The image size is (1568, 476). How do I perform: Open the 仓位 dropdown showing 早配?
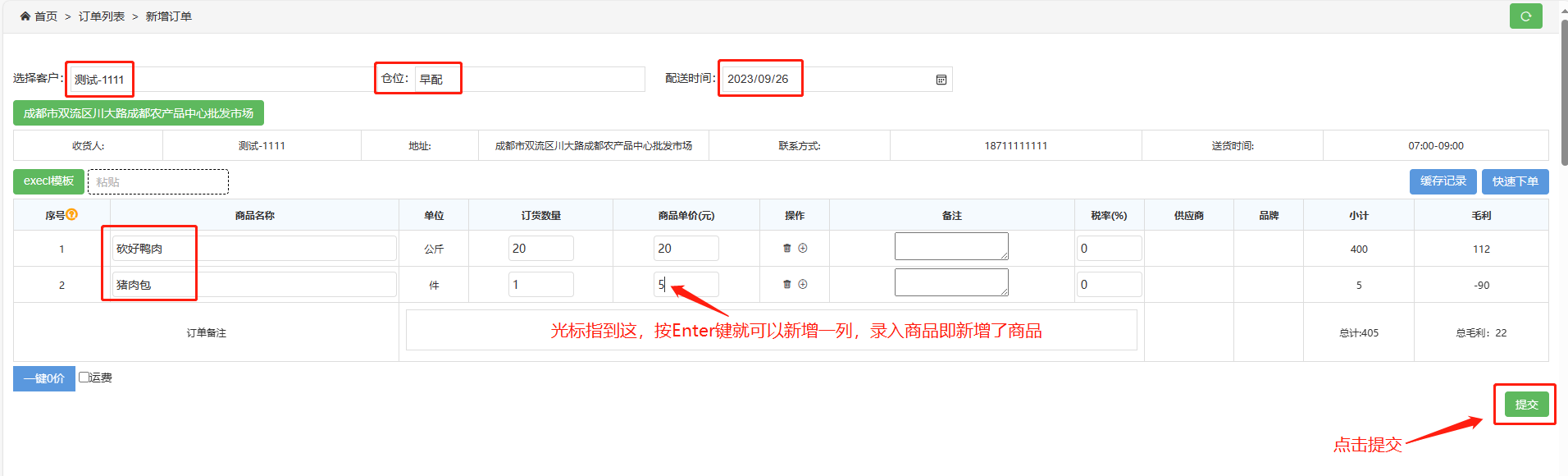[529, 80]
